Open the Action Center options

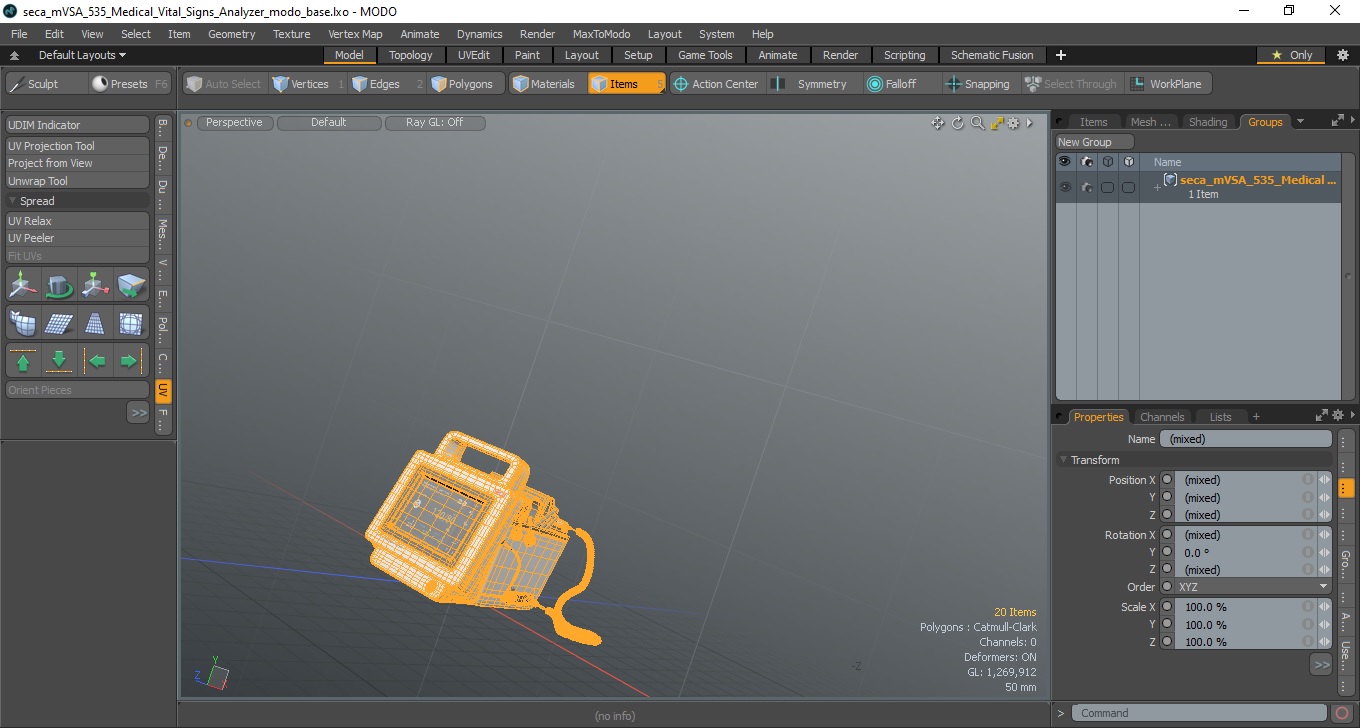pos(717,84)
